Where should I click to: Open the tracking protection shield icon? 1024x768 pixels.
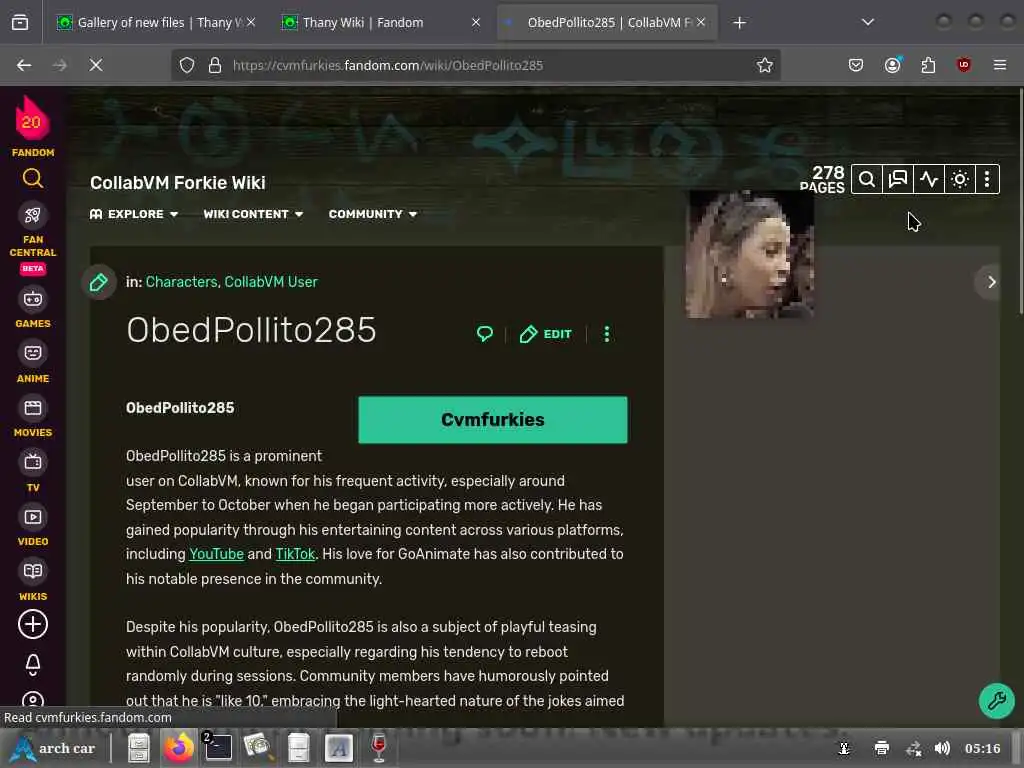click(x=187, y=65)
